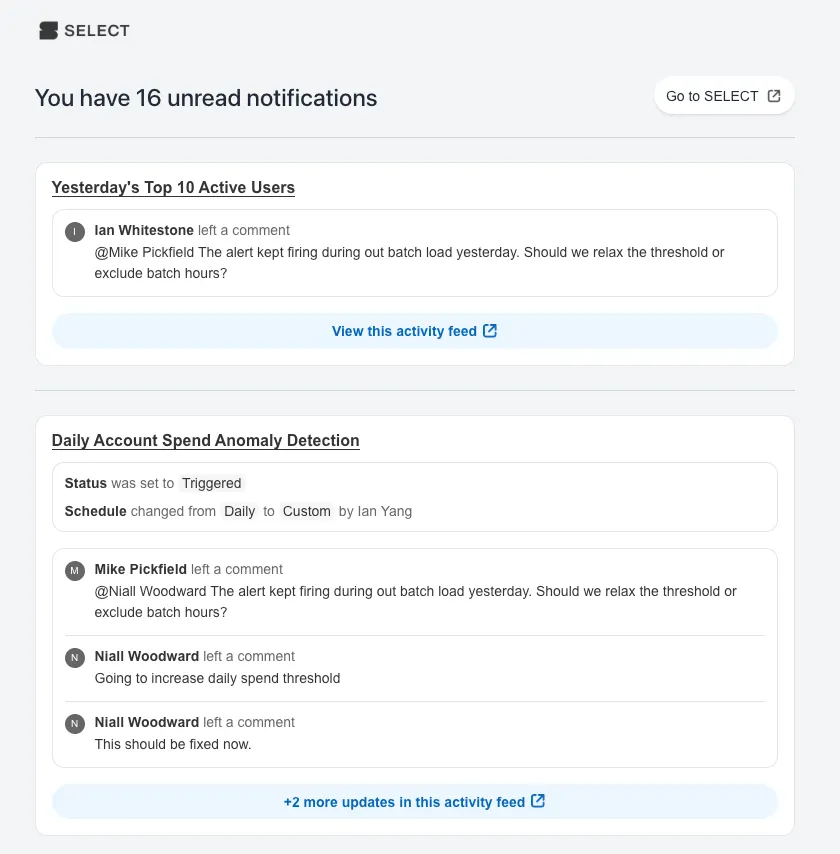This screenshot has height=854, width=840.
Task: Click Niall Woodward's avatar on spend threshold comment
Action: tap(74, 658)
